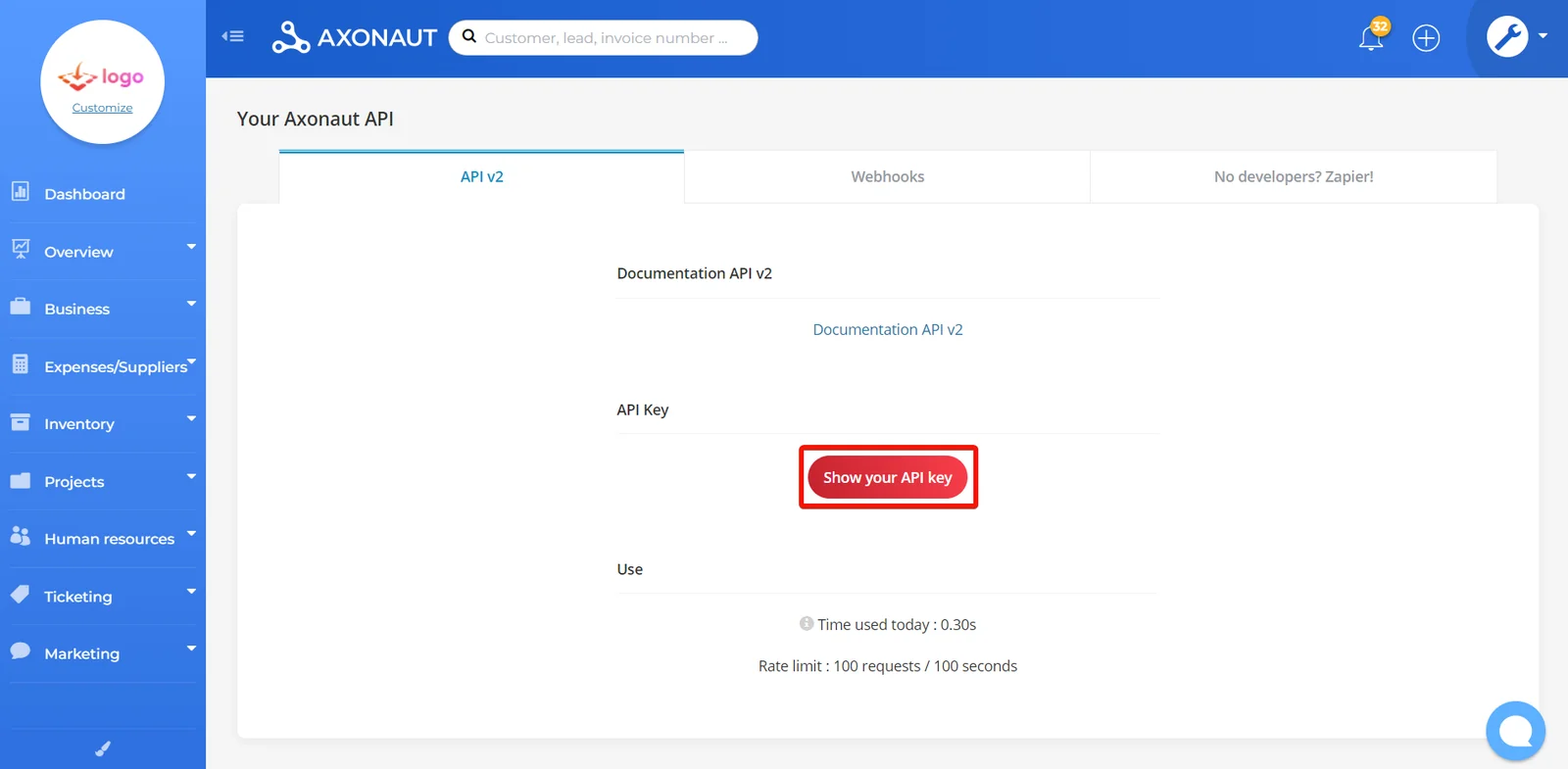The width and height of the screenshot is (1568, 769).
Task: Select the API v2 tab
Action: click(x=481, y=176)
